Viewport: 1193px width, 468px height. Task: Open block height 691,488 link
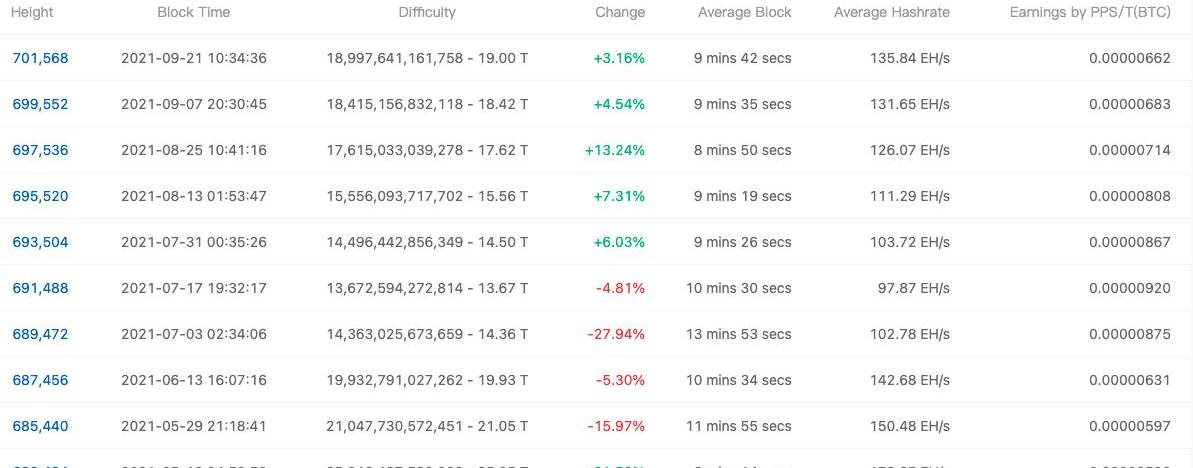point(40,288)
